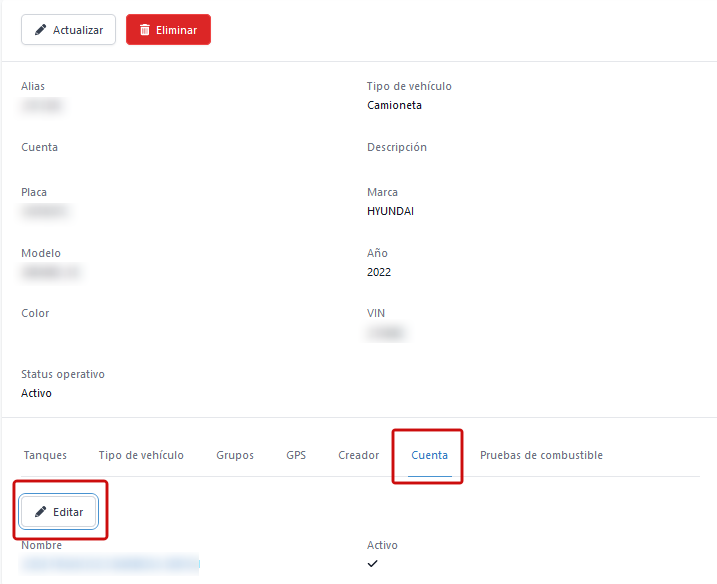
Task: Click the Camioneta vehicle type value
Action: tap(394, 105)
